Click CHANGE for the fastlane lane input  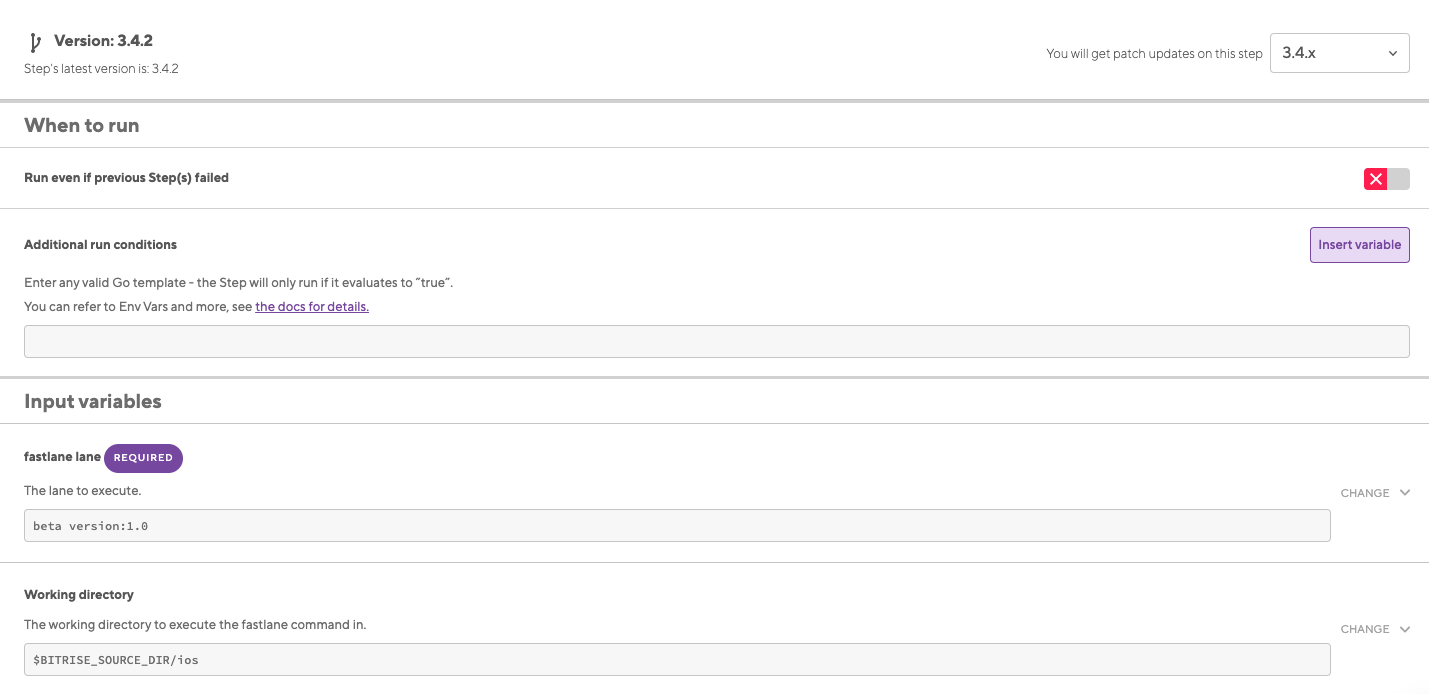(1365, 493)
